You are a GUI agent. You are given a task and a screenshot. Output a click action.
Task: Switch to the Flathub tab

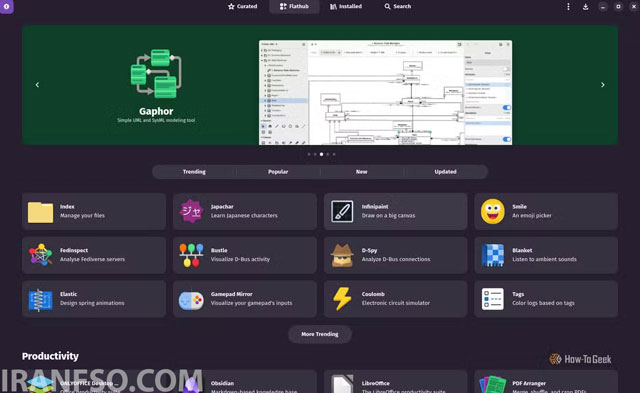click(x=294, y=6)
